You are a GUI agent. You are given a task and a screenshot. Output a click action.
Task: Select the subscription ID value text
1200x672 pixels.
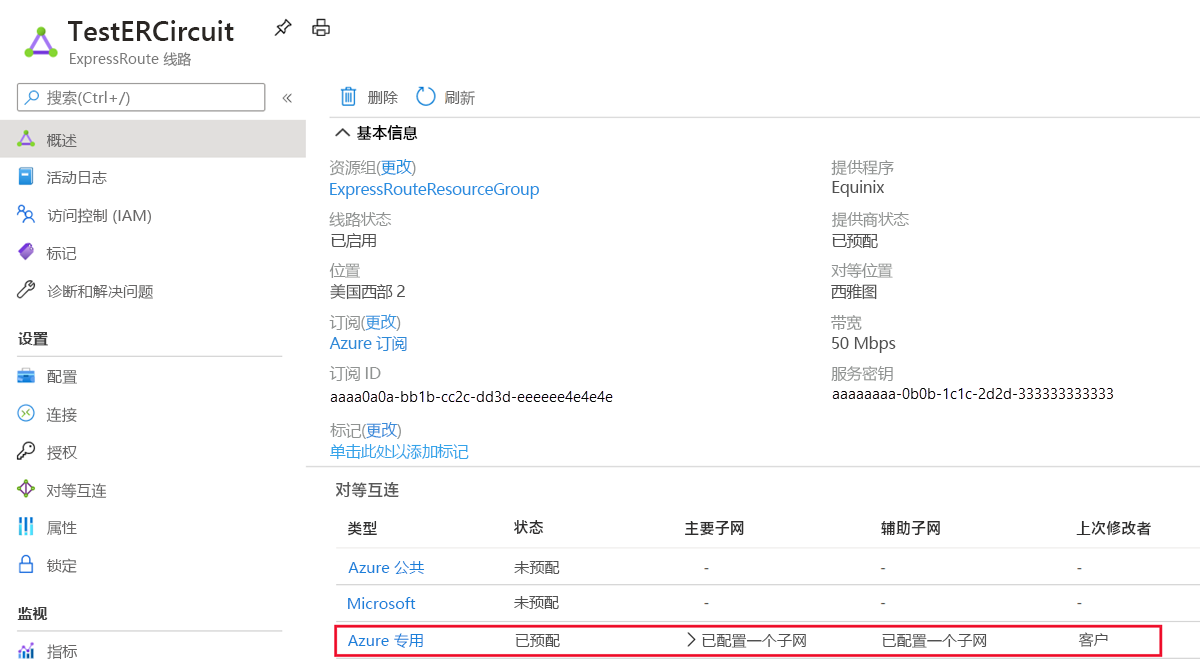pyautogui.click(x=471, y=397)
